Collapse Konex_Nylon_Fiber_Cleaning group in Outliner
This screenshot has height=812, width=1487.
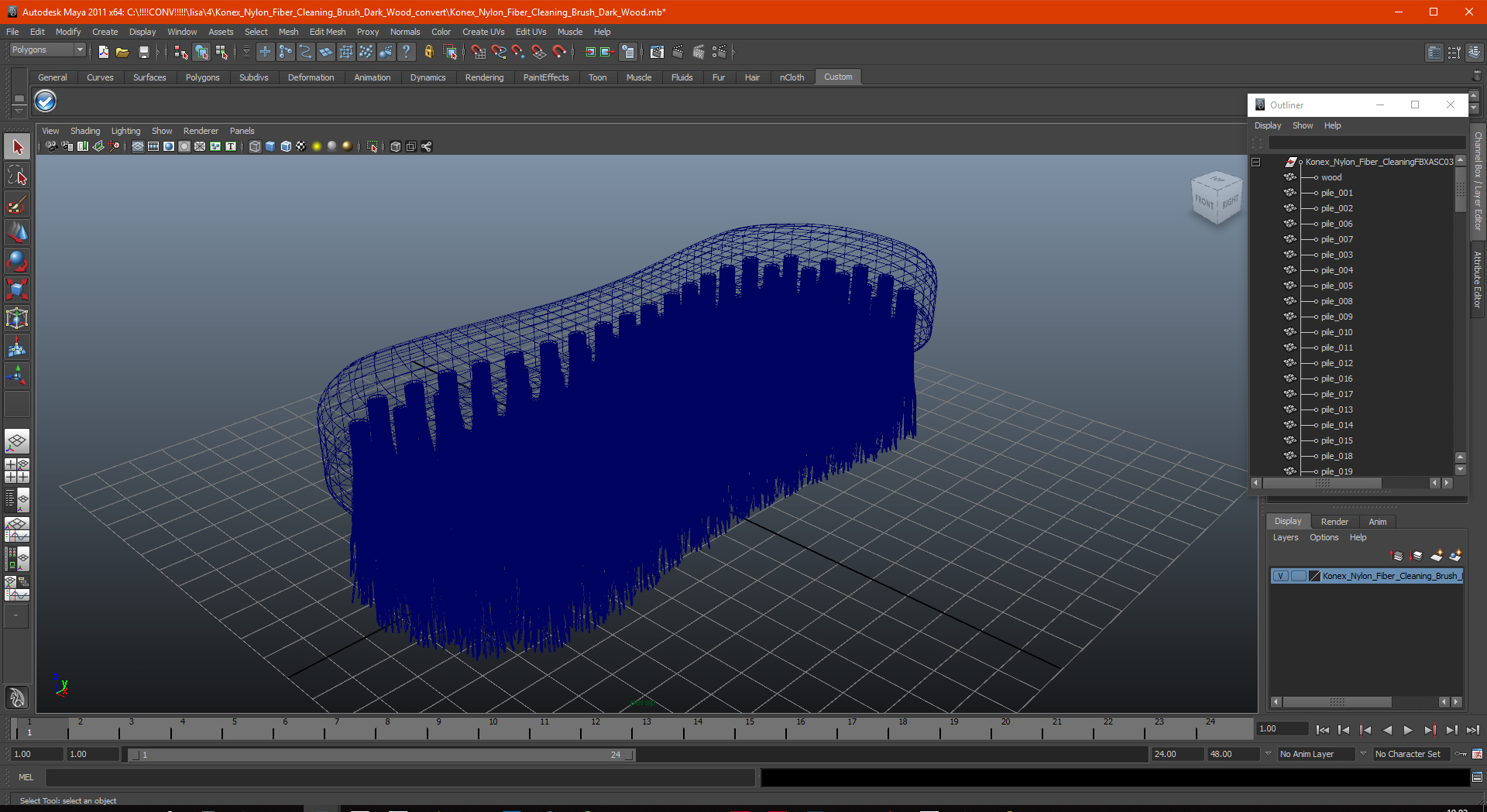[x=1256, y=162]
